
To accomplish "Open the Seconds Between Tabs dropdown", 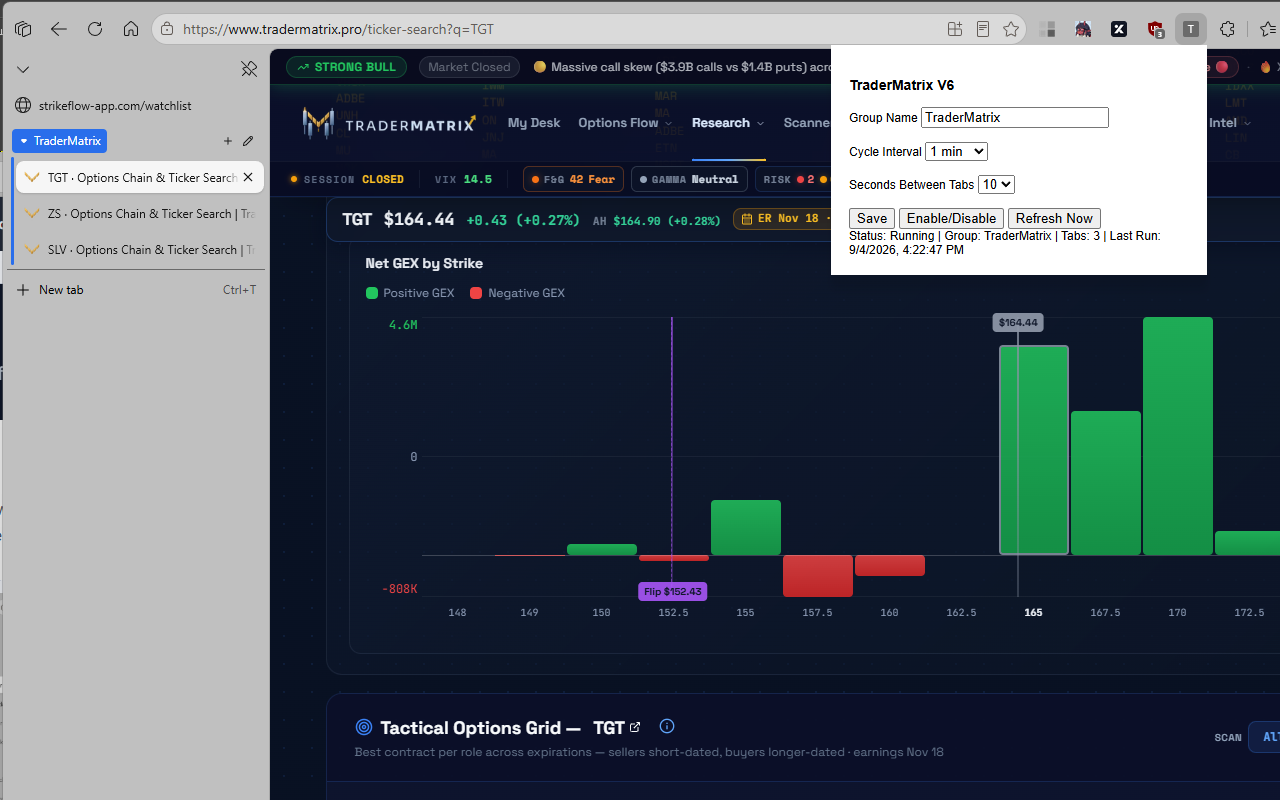I will coord(996,185).
